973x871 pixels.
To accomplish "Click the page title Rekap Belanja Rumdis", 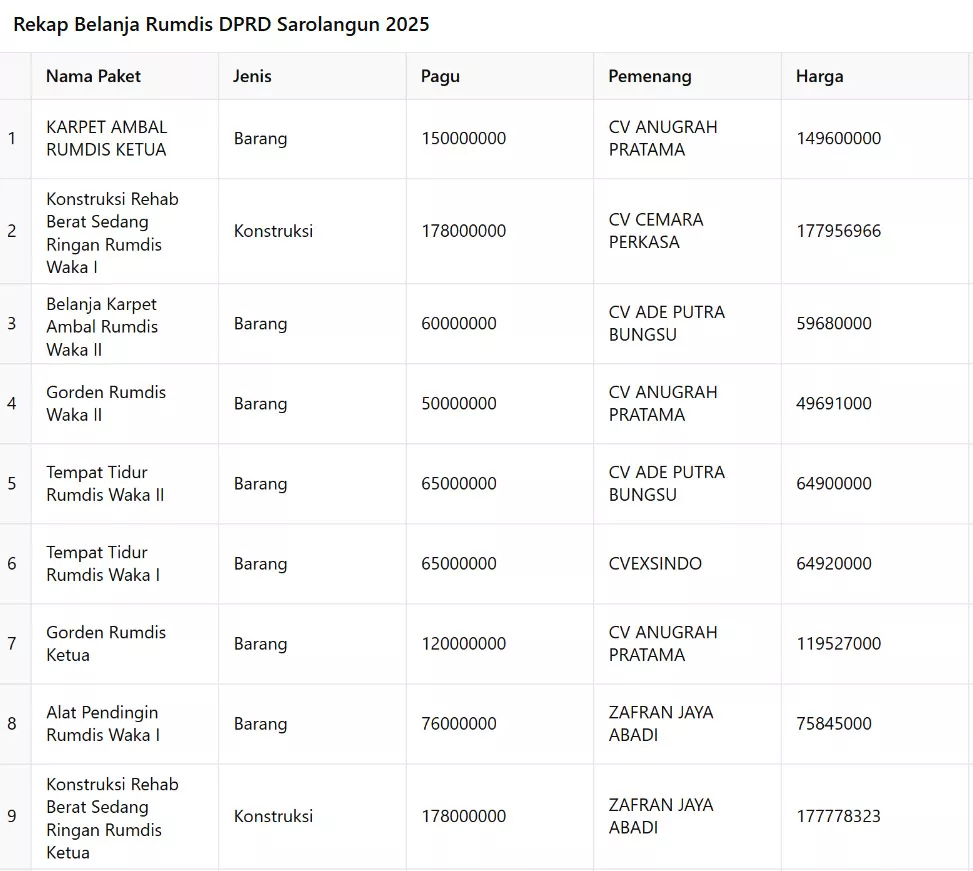I will (221, 25).
